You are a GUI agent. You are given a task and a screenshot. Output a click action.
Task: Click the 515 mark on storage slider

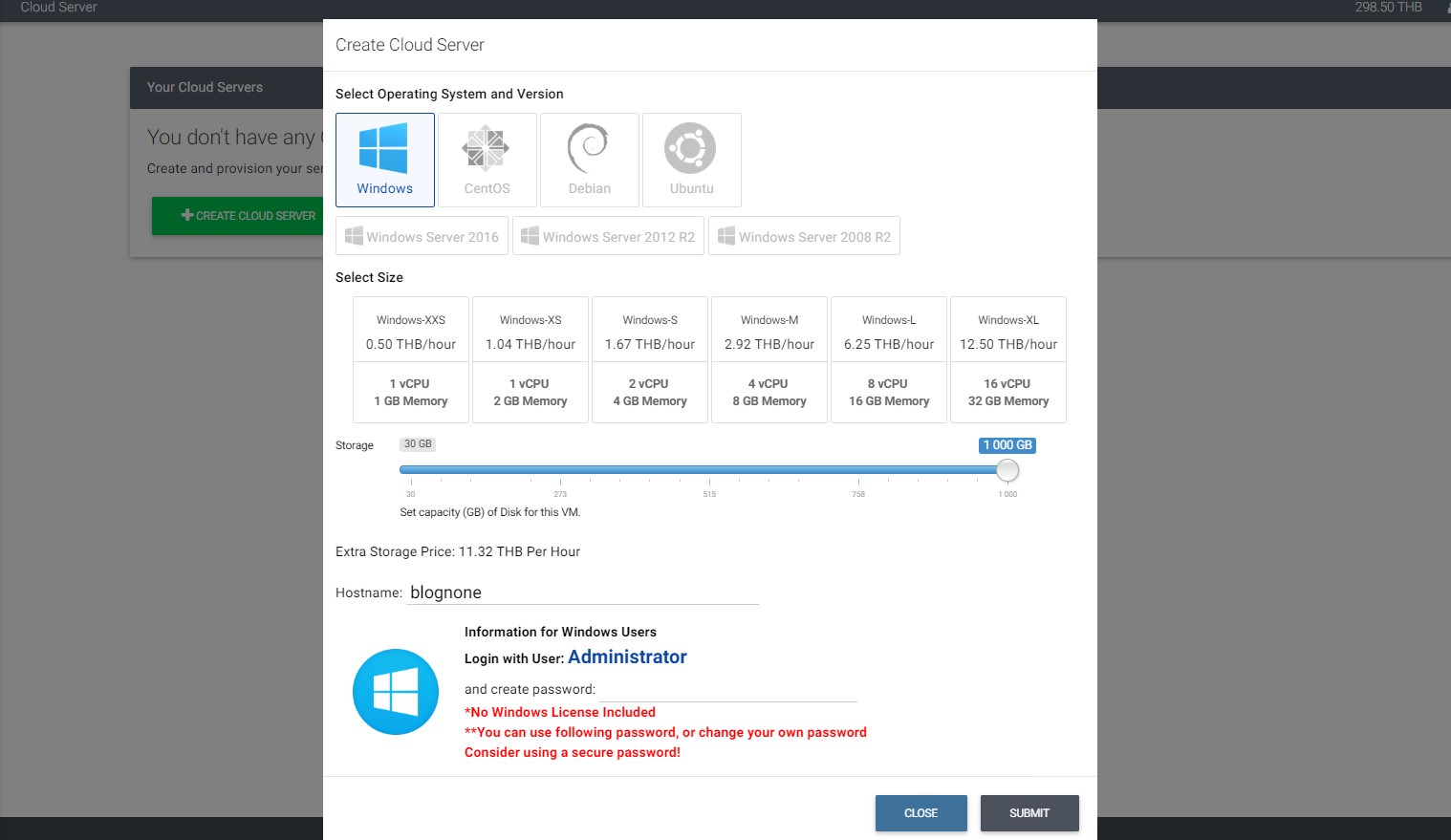click(x=709, y=494)
